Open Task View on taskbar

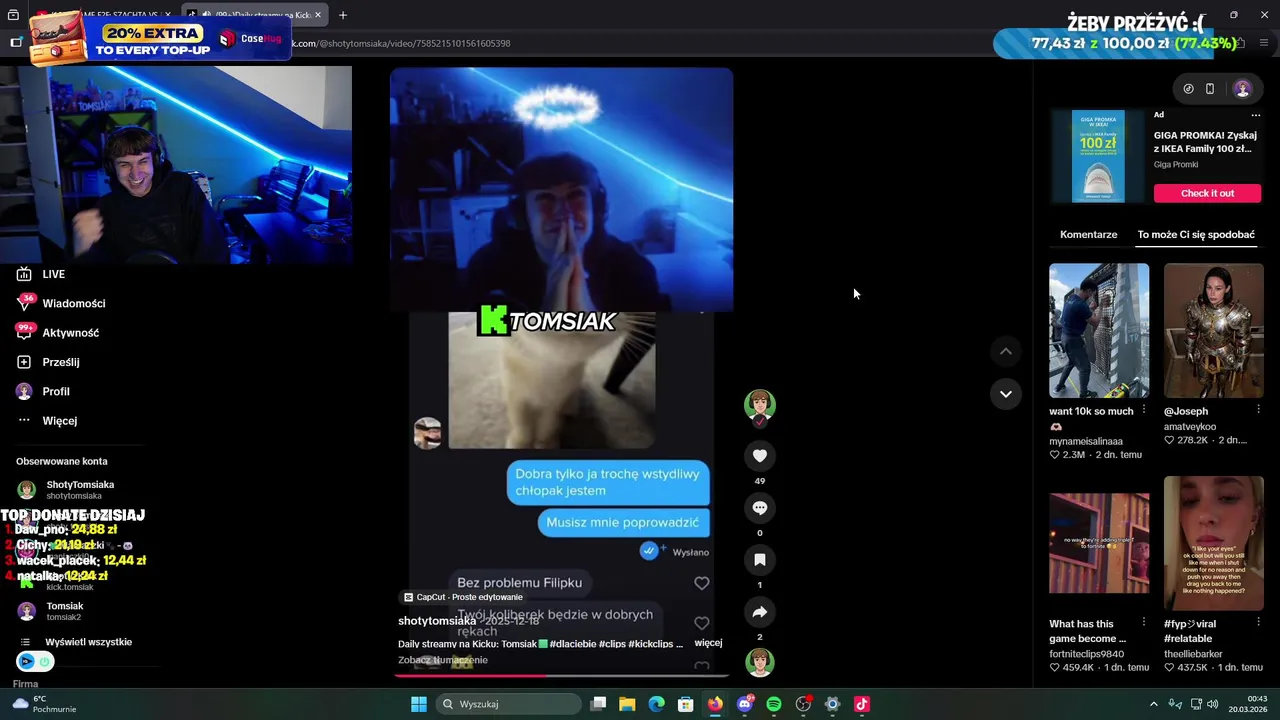(x=598, y=704)
